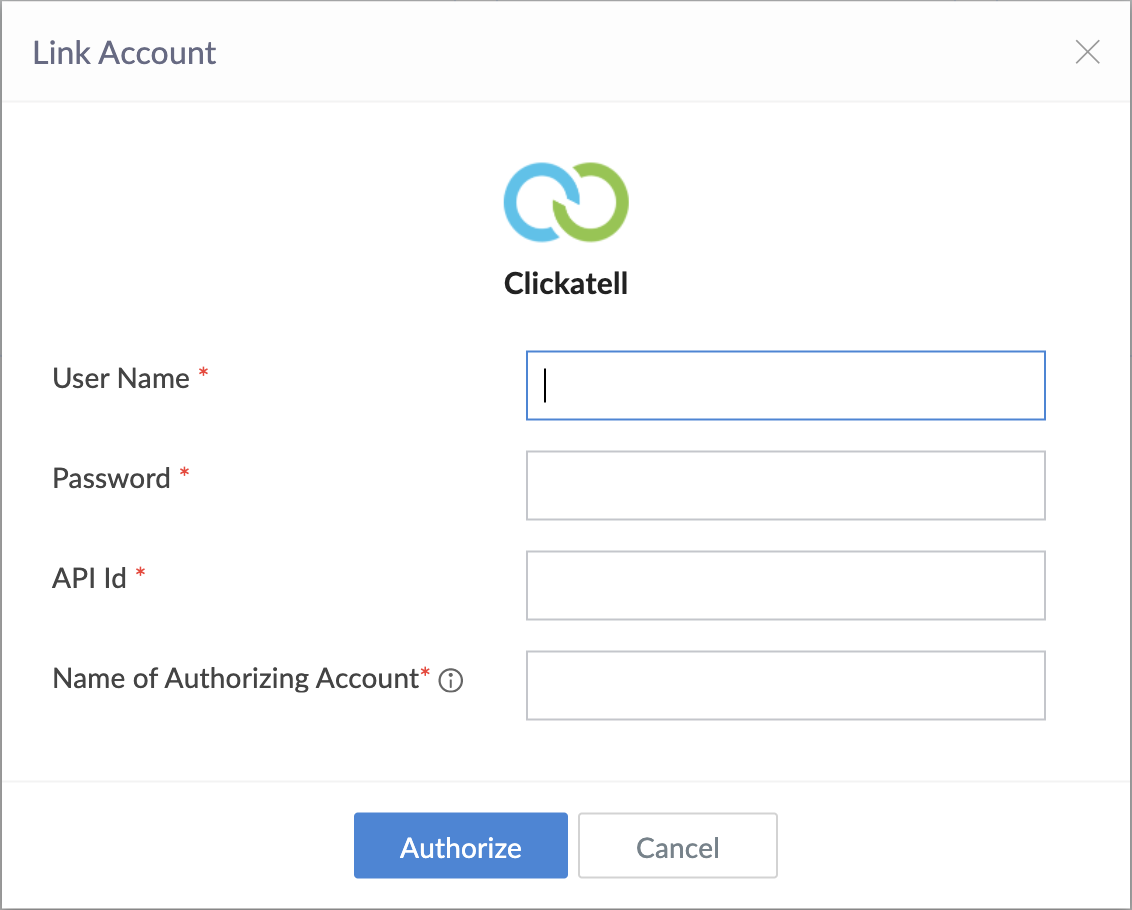Image resolution: width=1132 pixels, height=910 pixels.
Task: Click the Link Account dialog title
Action: point(125,53)
